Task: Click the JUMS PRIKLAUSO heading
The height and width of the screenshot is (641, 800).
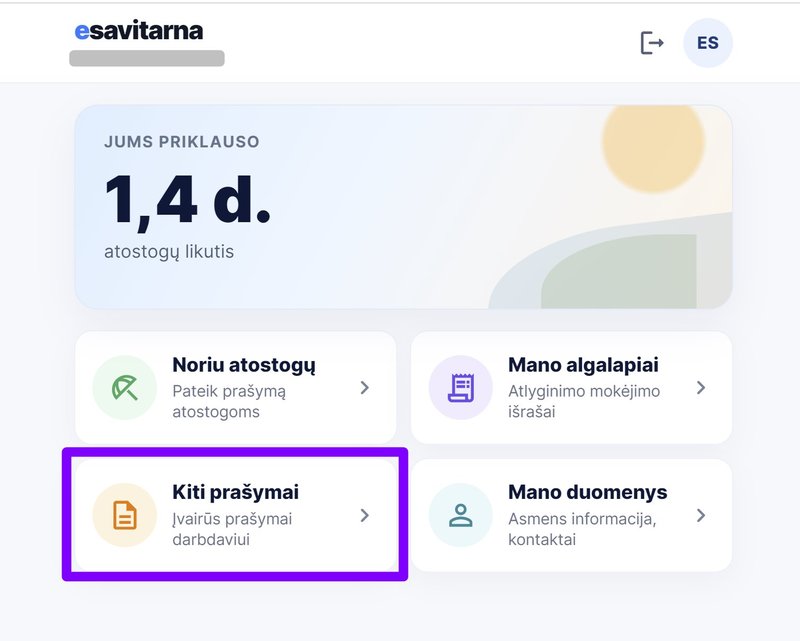Action: [182, 141]
